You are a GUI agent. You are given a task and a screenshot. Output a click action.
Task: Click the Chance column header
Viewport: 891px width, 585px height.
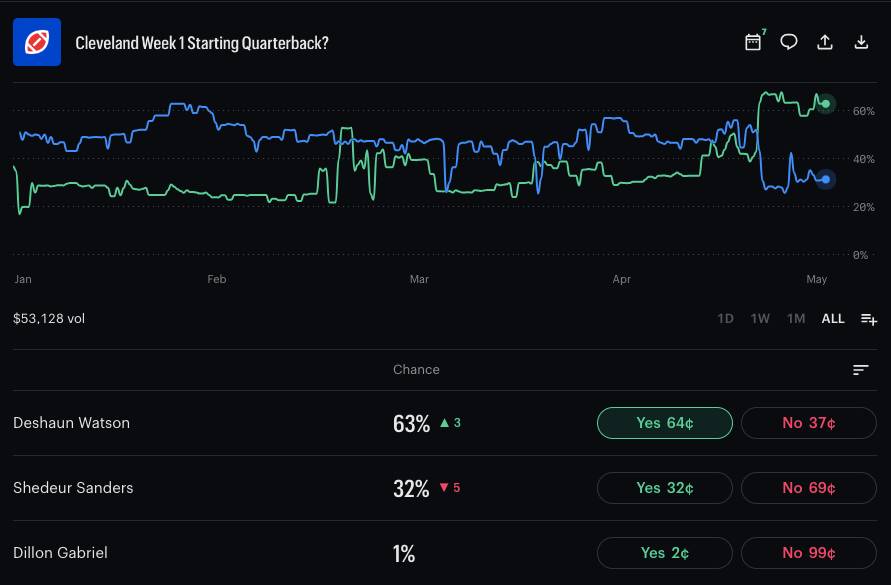click(416, 370)
